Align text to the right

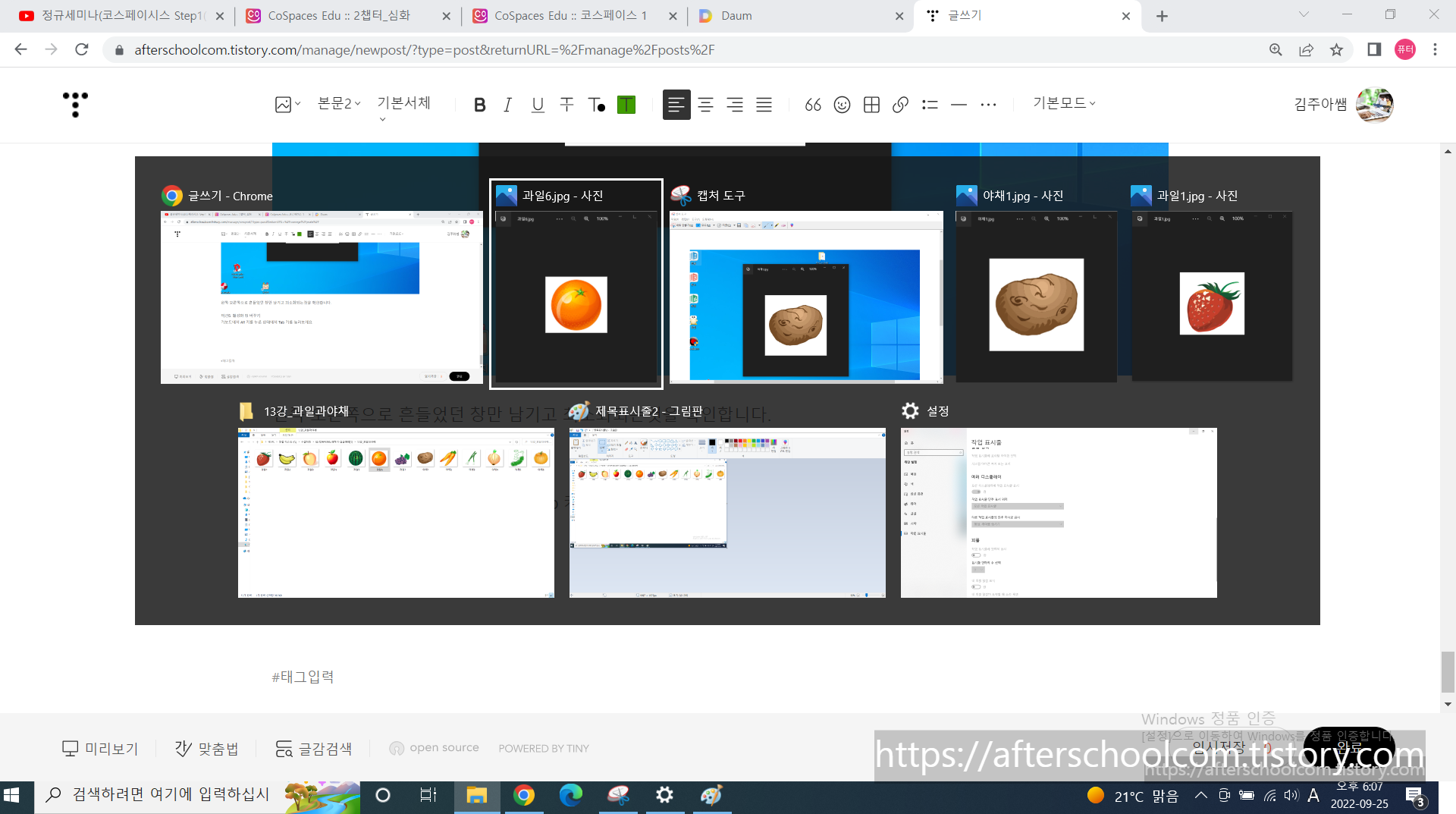click(x=735, y=105)
